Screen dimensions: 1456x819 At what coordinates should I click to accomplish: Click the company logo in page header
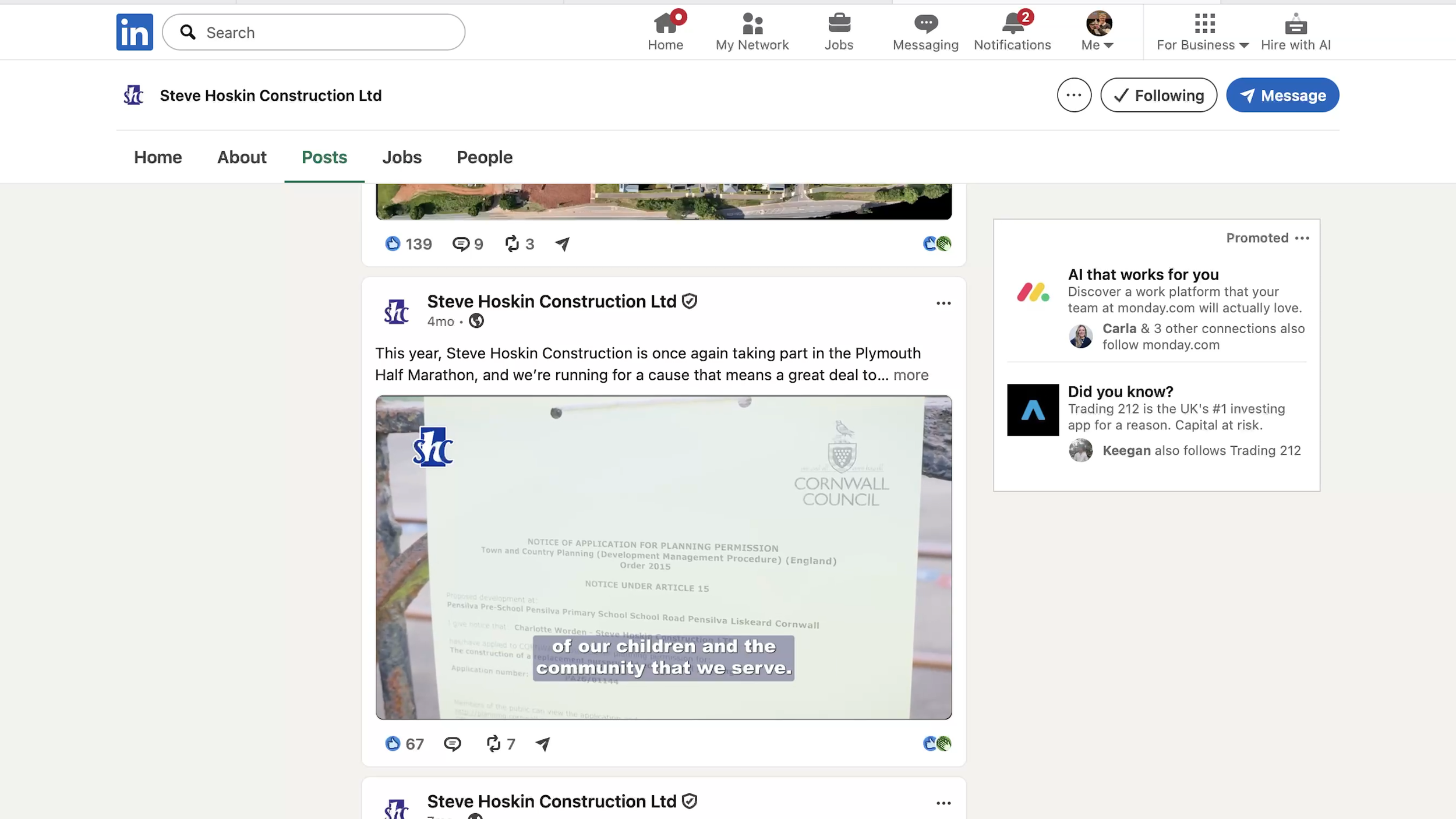(x=133, y=95)
